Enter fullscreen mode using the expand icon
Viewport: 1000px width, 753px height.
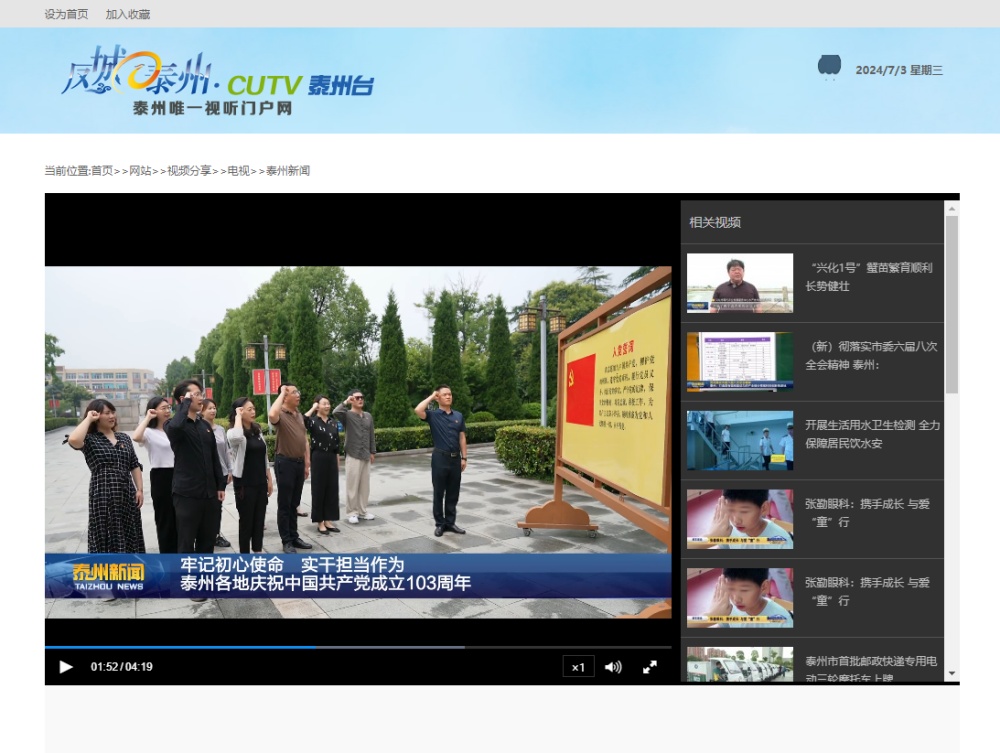pyautogui.click(x=649, y=667)
